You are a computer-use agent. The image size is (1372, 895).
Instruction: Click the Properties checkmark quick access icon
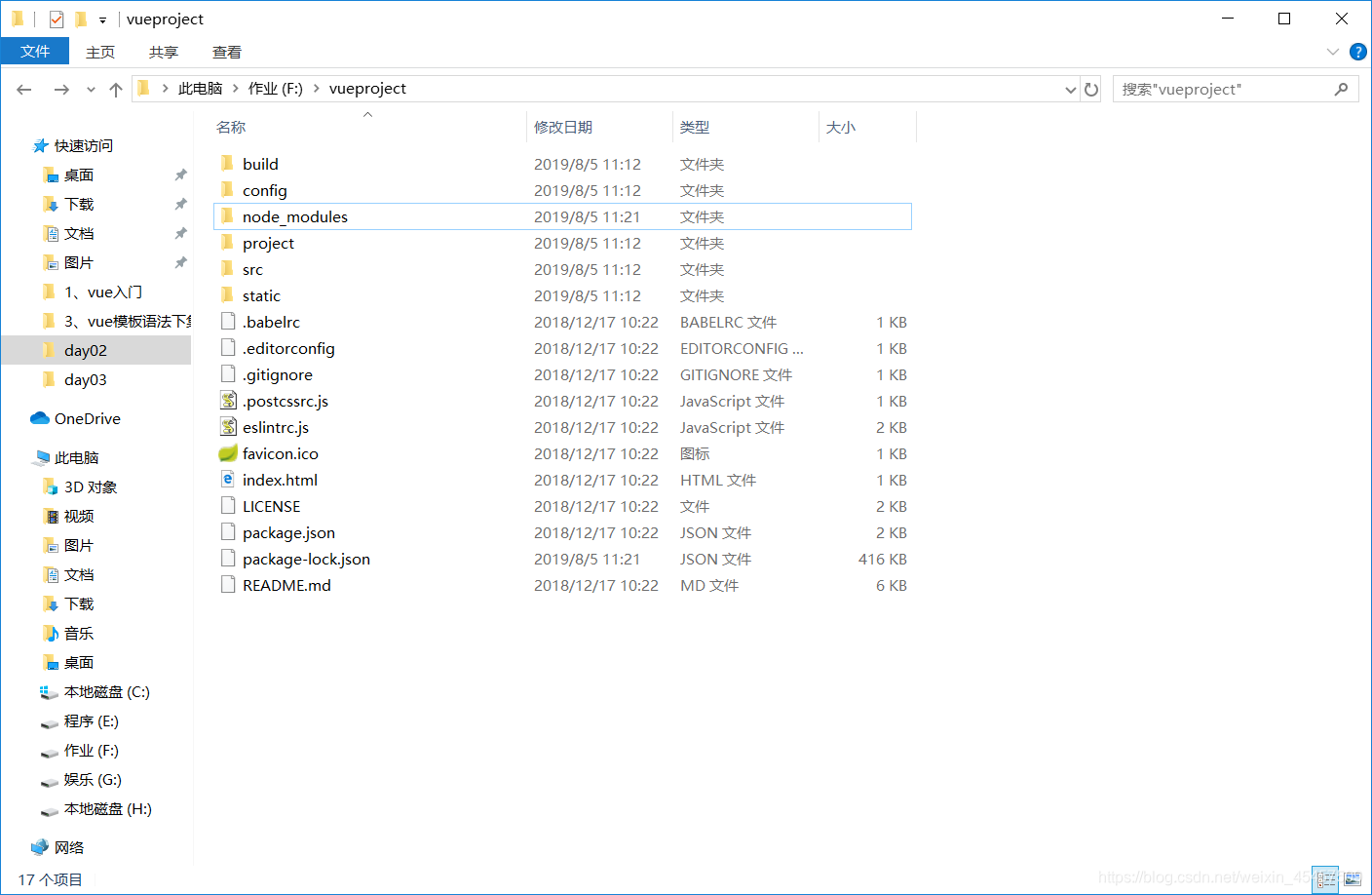click(x=57, y=19)
